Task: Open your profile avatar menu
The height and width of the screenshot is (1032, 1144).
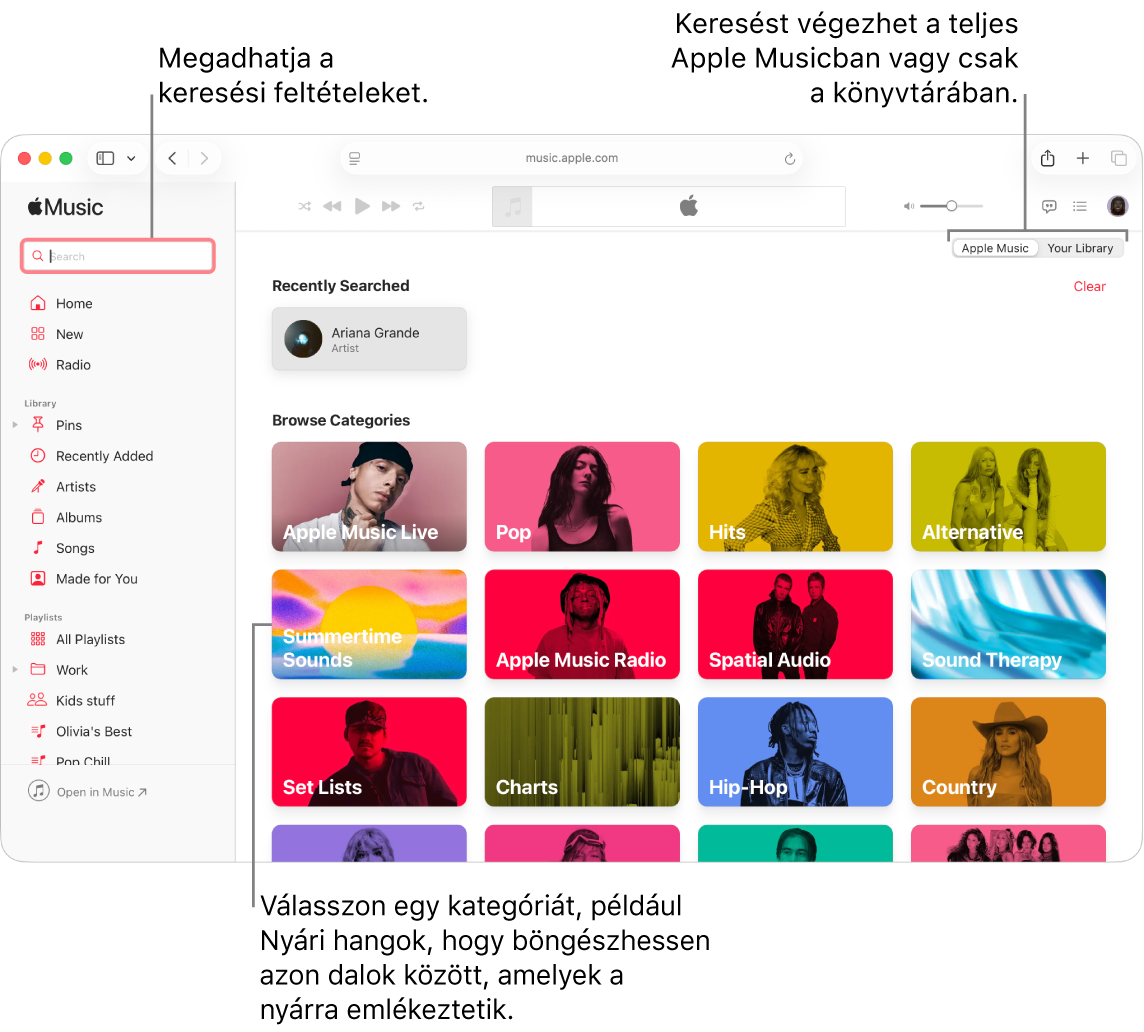Action: (1117, 206)
